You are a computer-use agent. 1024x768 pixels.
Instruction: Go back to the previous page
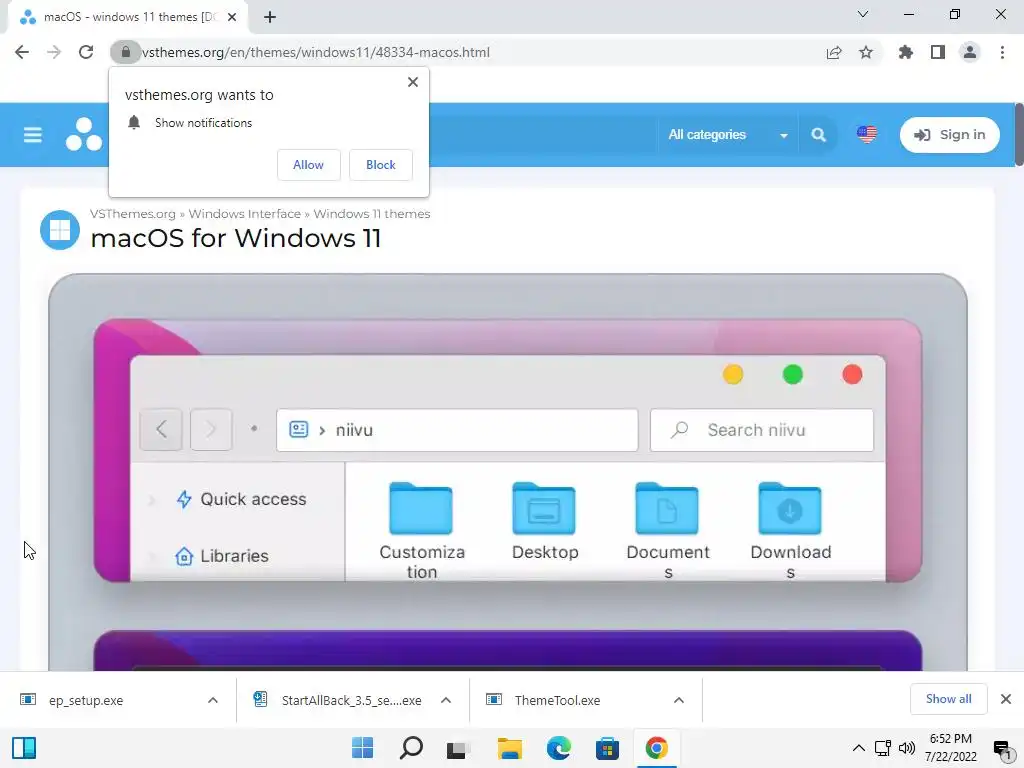(x=22, y=52)
